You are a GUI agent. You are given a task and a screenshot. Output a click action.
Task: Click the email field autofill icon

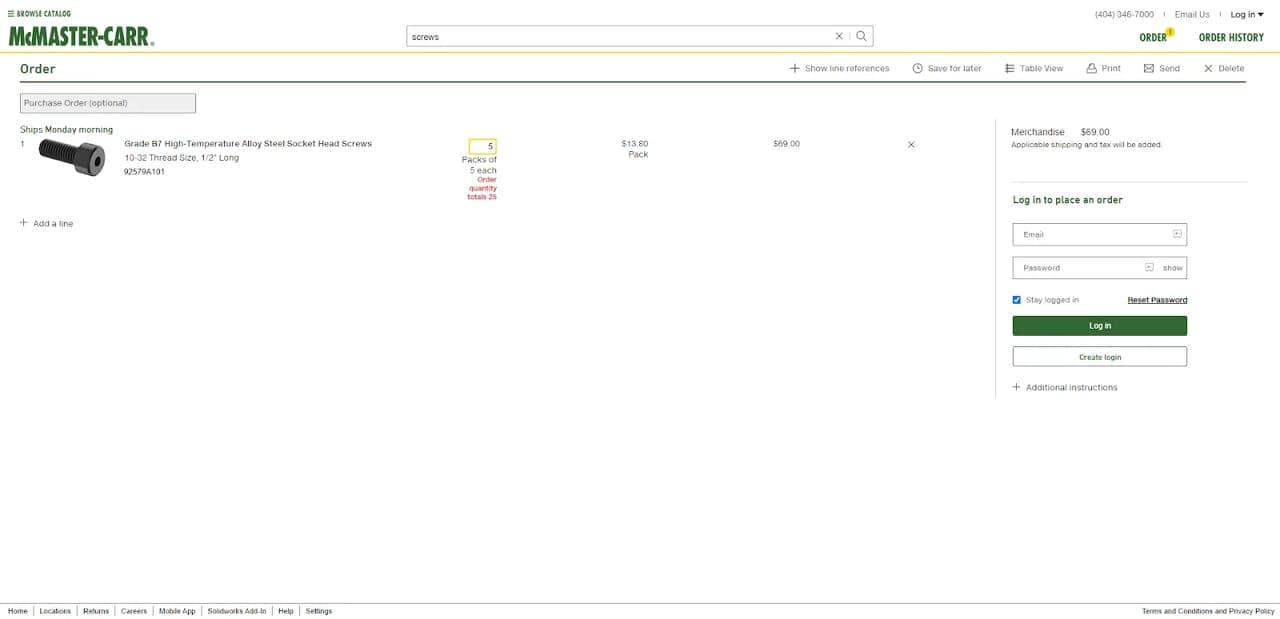(x=1177, y=234)
